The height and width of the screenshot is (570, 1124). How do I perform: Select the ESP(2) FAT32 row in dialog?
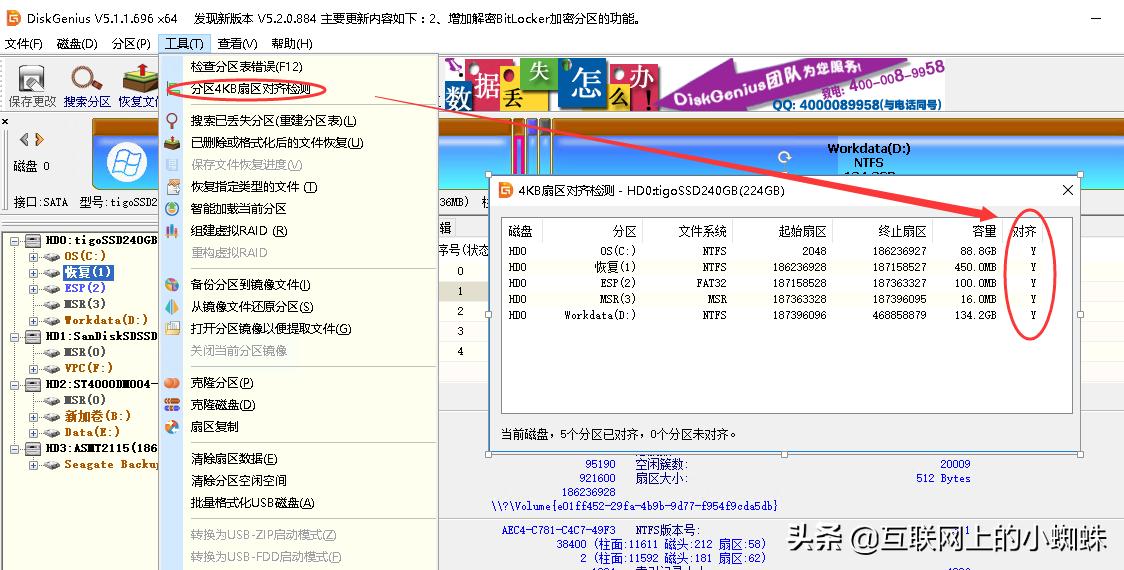(786, 283)
